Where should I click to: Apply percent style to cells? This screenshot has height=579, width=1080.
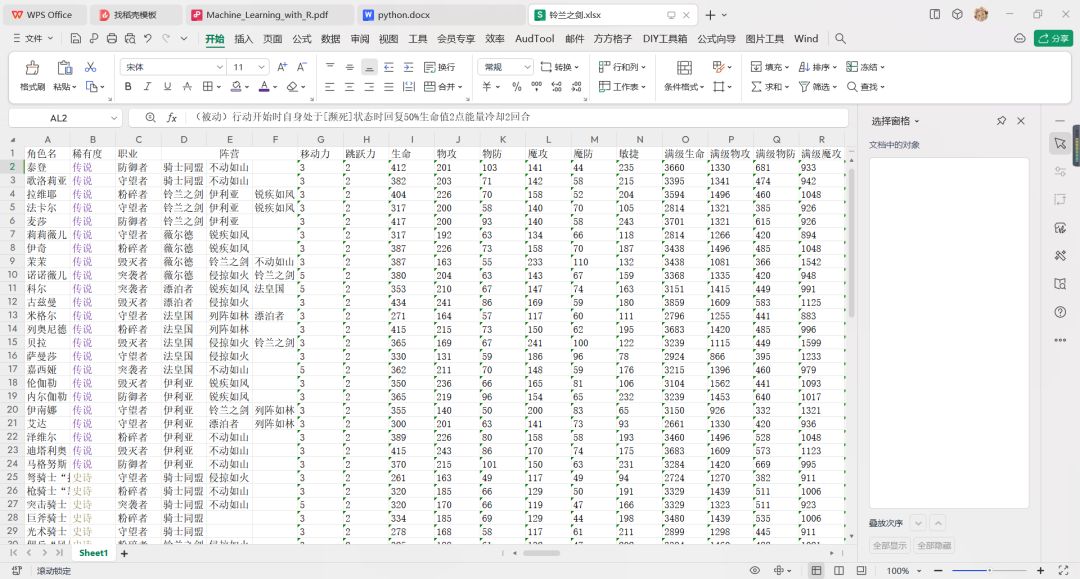[x=517, y=87]
